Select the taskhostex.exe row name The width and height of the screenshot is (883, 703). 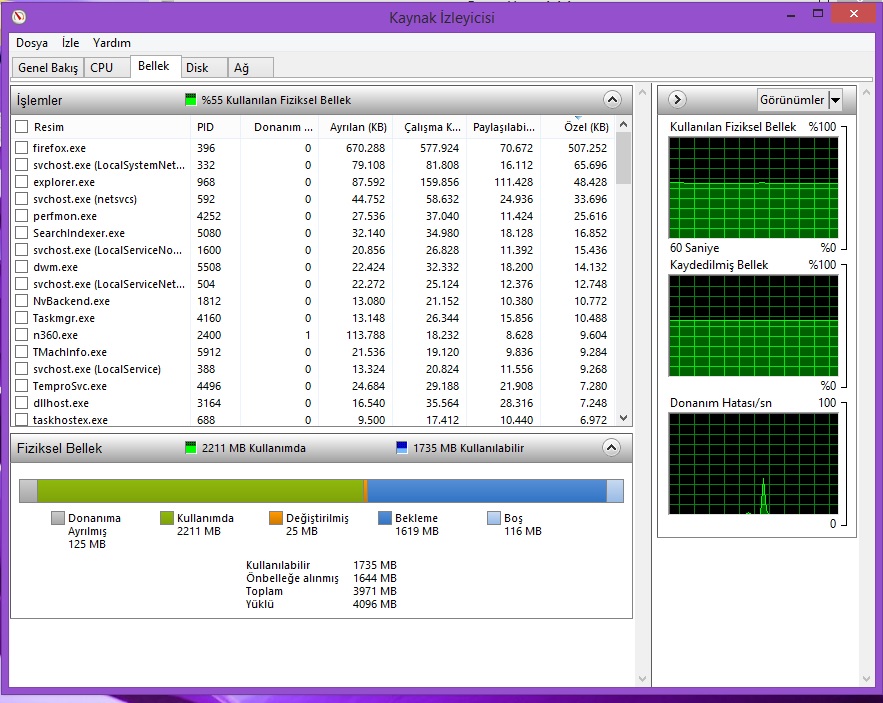70,420
